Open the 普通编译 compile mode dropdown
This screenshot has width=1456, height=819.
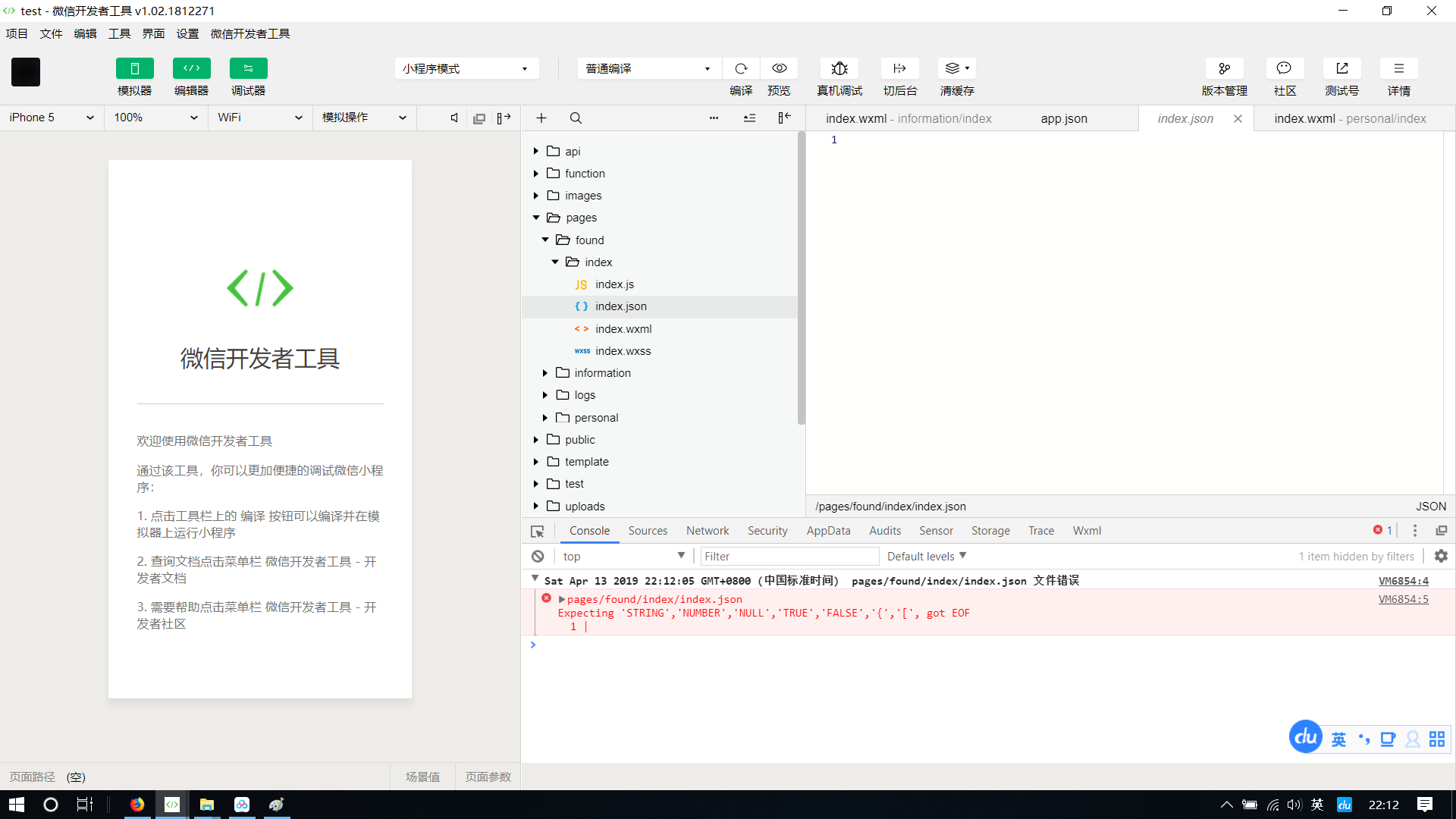click(648, 68)
